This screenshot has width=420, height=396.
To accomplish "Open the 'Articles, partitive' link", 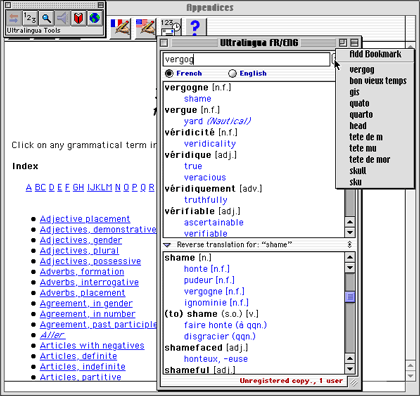I will tap(80, 377).
